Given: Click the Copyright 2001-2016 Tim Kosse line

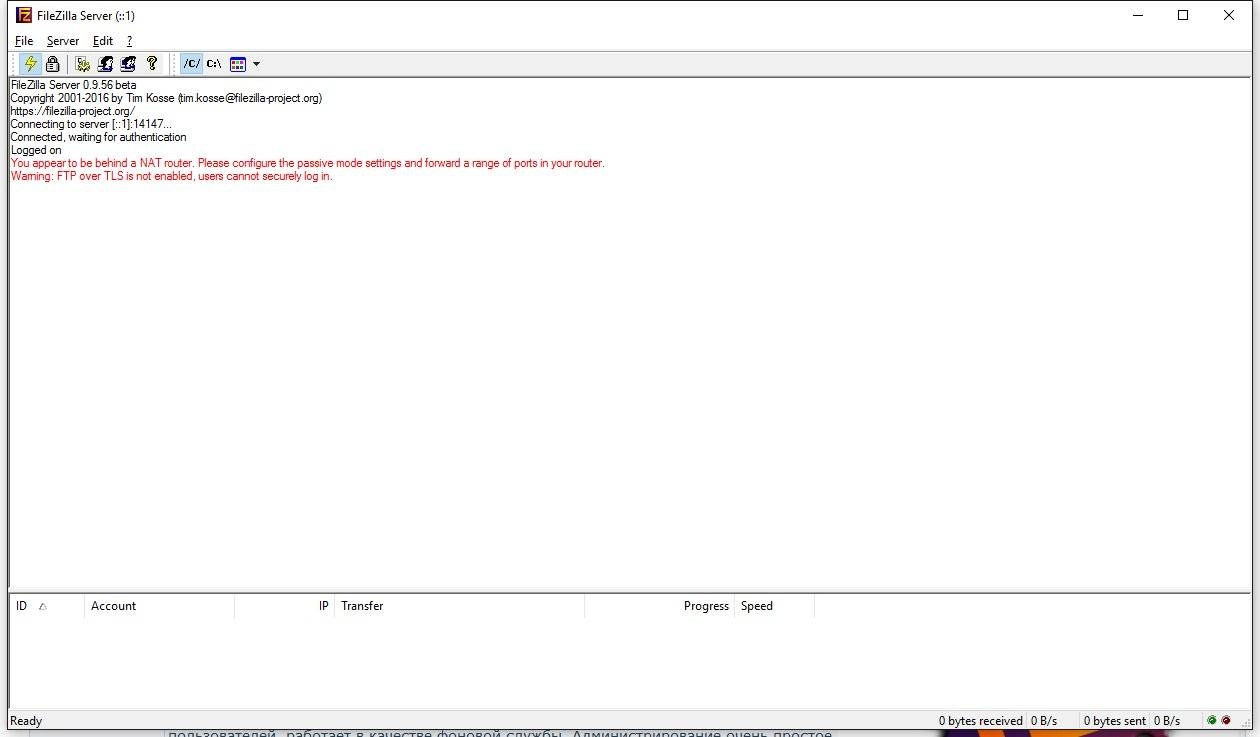Looking at the screenshot, I should pyautogui.click(x=166, y=98).
